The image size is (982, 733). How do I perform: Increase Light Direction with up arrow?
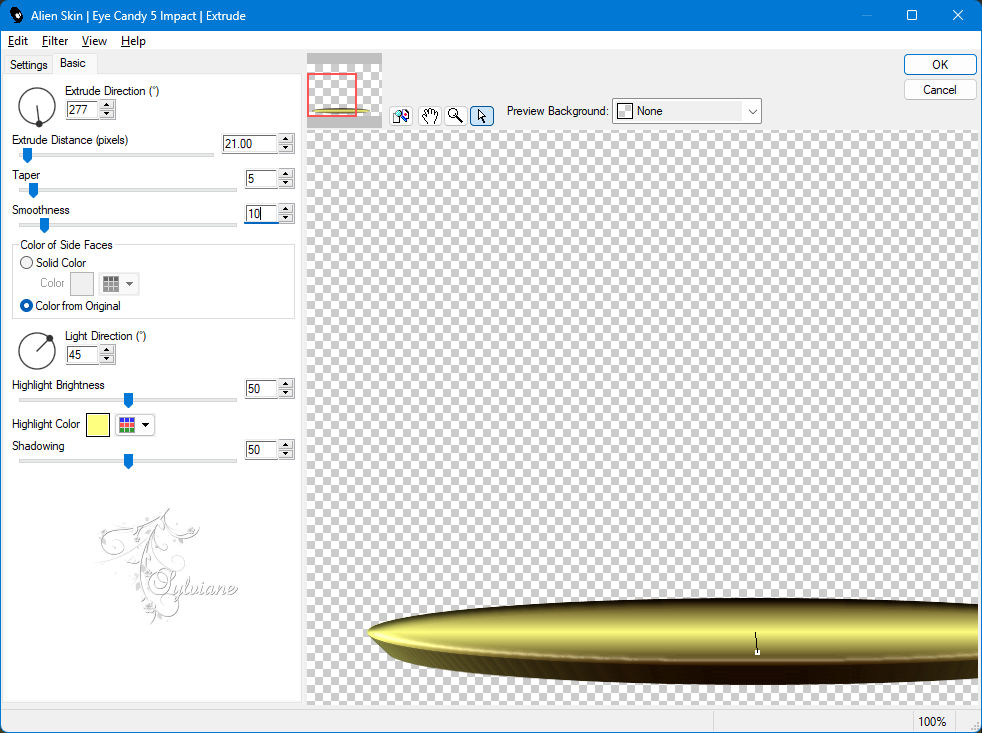[107, 350]
